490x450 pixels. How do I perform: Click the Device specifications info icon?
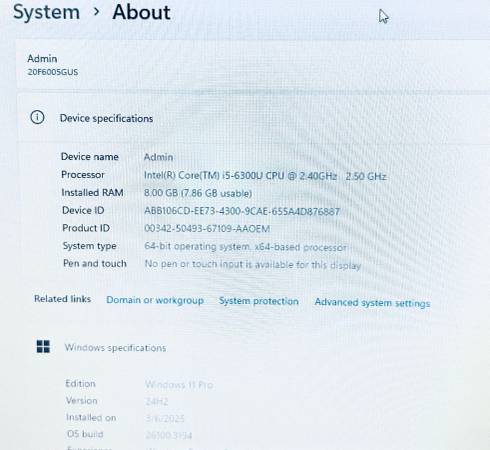(37, 117)
